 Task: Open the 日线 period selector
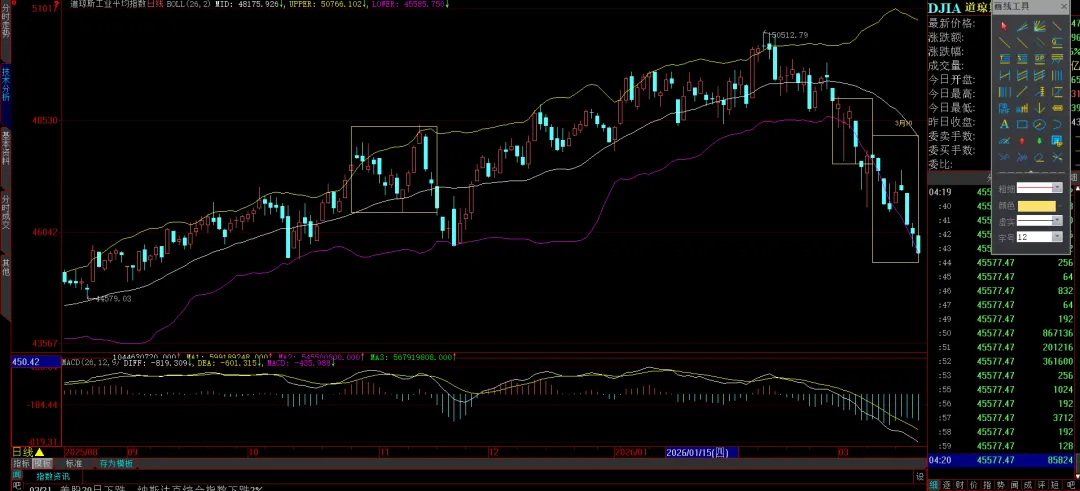pyautogui.click(x=23, y=452)
